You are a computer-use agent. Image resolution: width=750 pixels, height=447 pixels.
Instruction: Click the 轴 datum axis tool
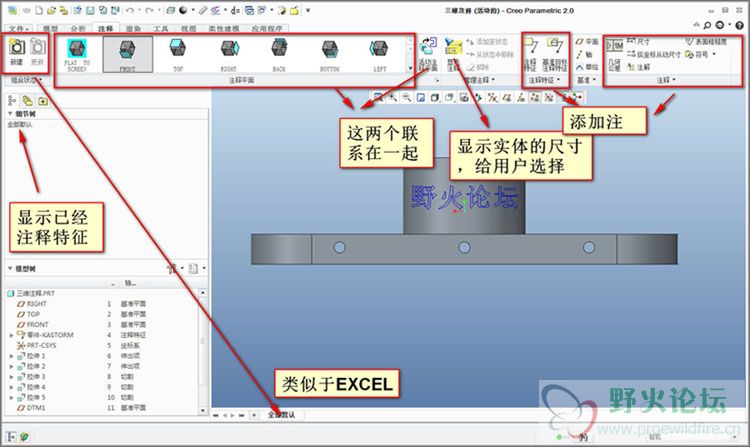click(x=584, y=55)
